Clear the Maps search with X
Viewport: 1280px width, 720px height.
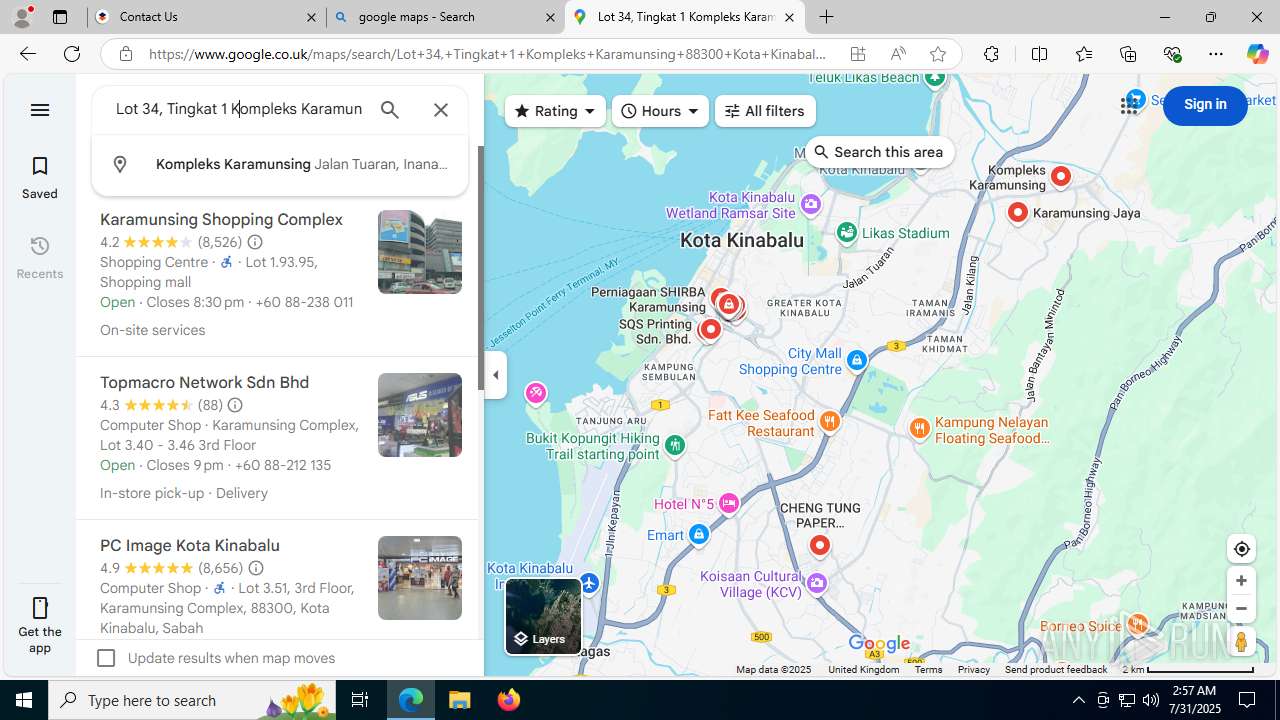441,110
